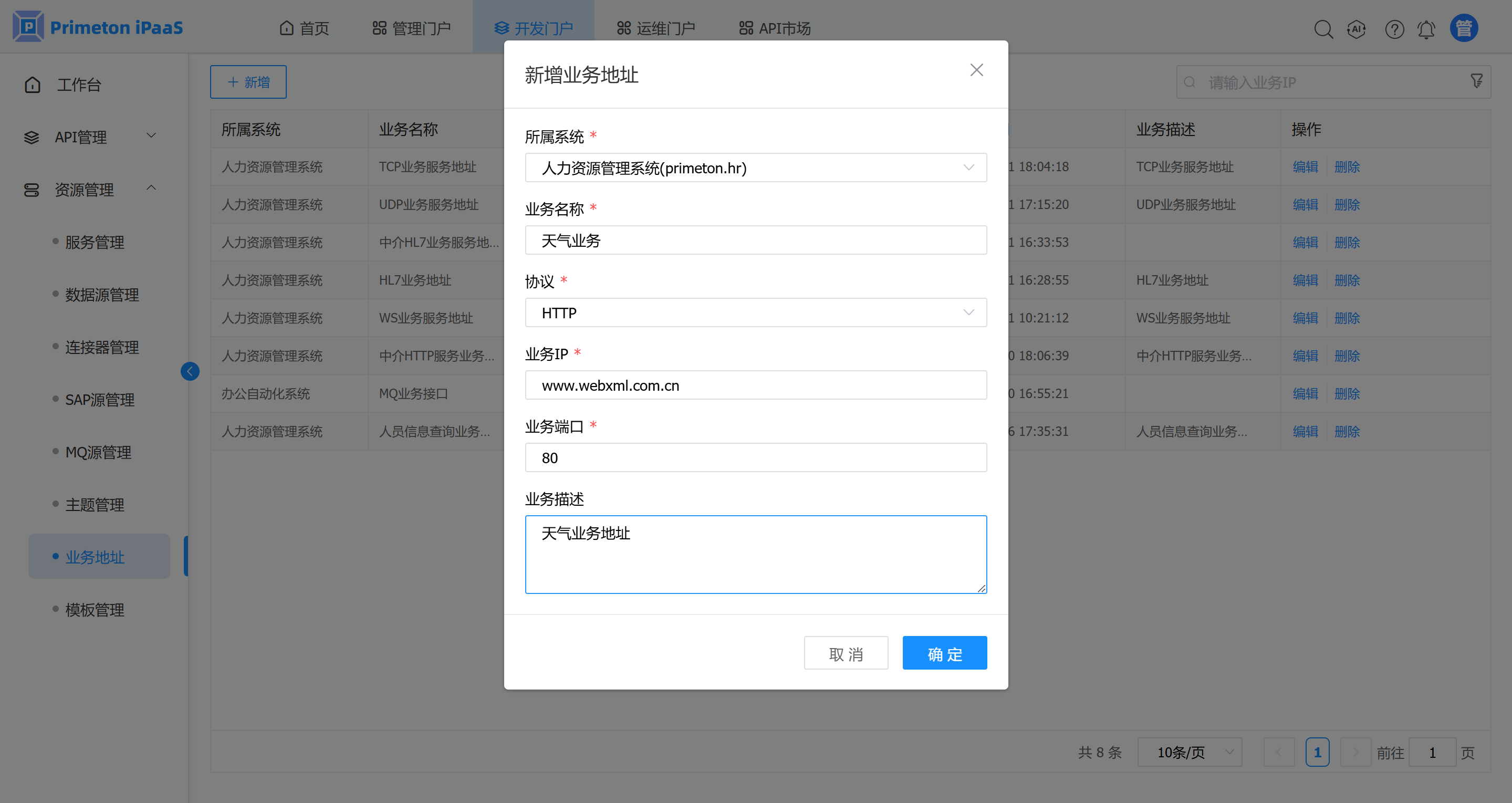Image resolution: width=1512 pixels, height=803 pixels.
Task: Click the 确定 button
Action: coord(944,653)
